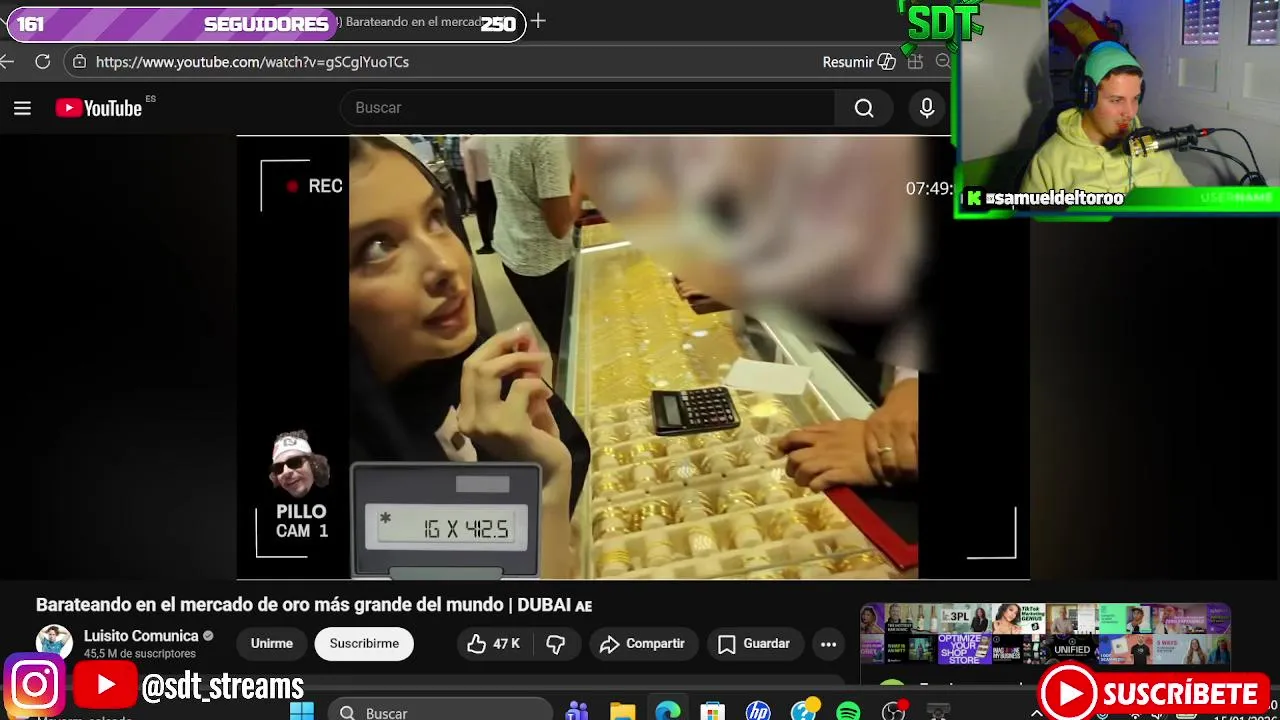
Task: Focus the YouTube Buscar search field
Action: click(x=587, y=108)
